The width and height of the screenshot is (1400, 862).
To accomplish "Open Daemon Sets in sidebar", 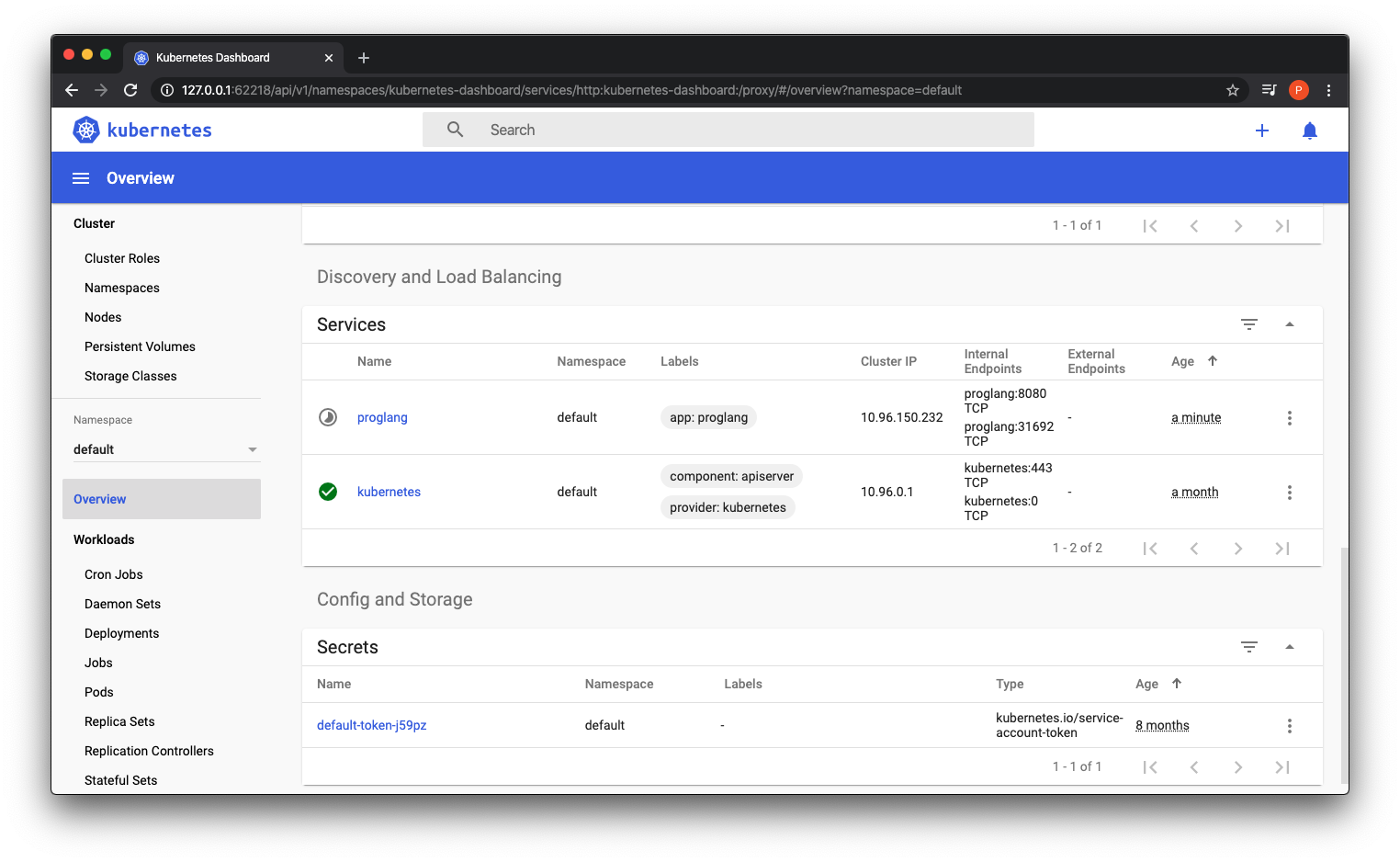I will pos(122,604).
